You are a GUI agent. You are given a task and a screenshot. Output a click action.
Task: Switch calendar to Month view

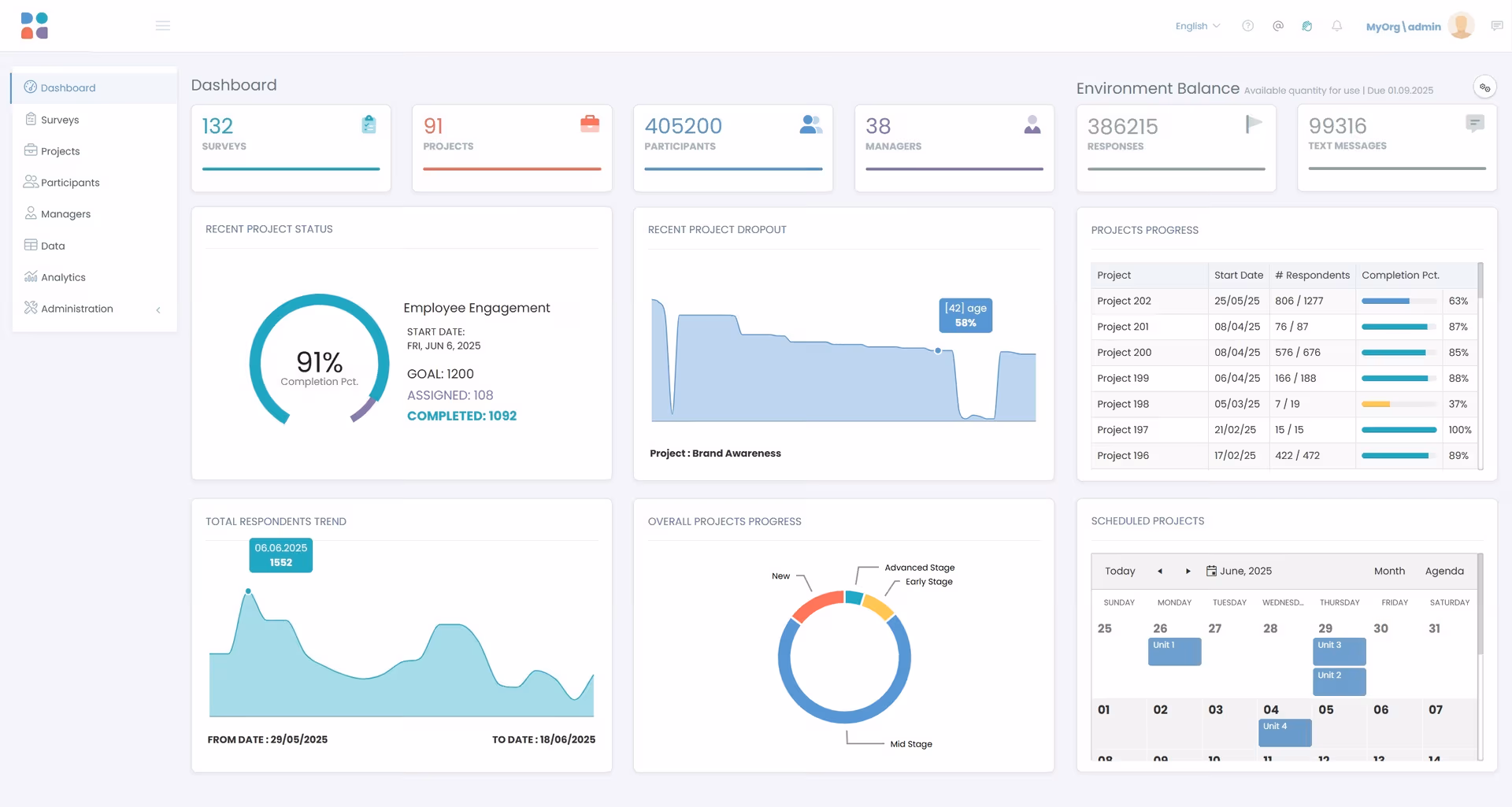click(1389, 571)
